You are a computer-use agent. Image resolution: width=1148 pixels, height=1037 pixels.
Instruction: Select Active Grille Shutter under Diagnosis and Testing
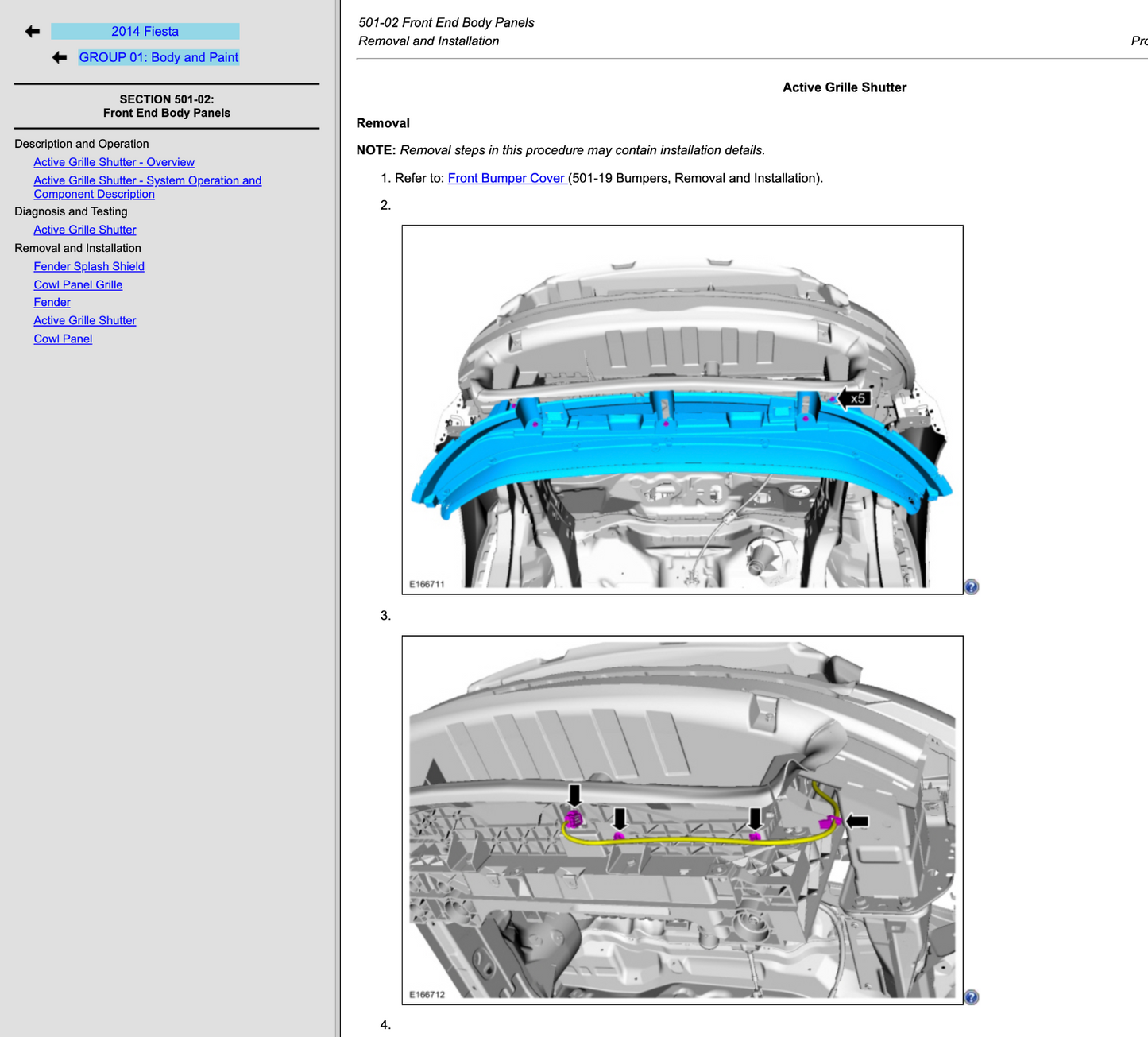point(84,230)
